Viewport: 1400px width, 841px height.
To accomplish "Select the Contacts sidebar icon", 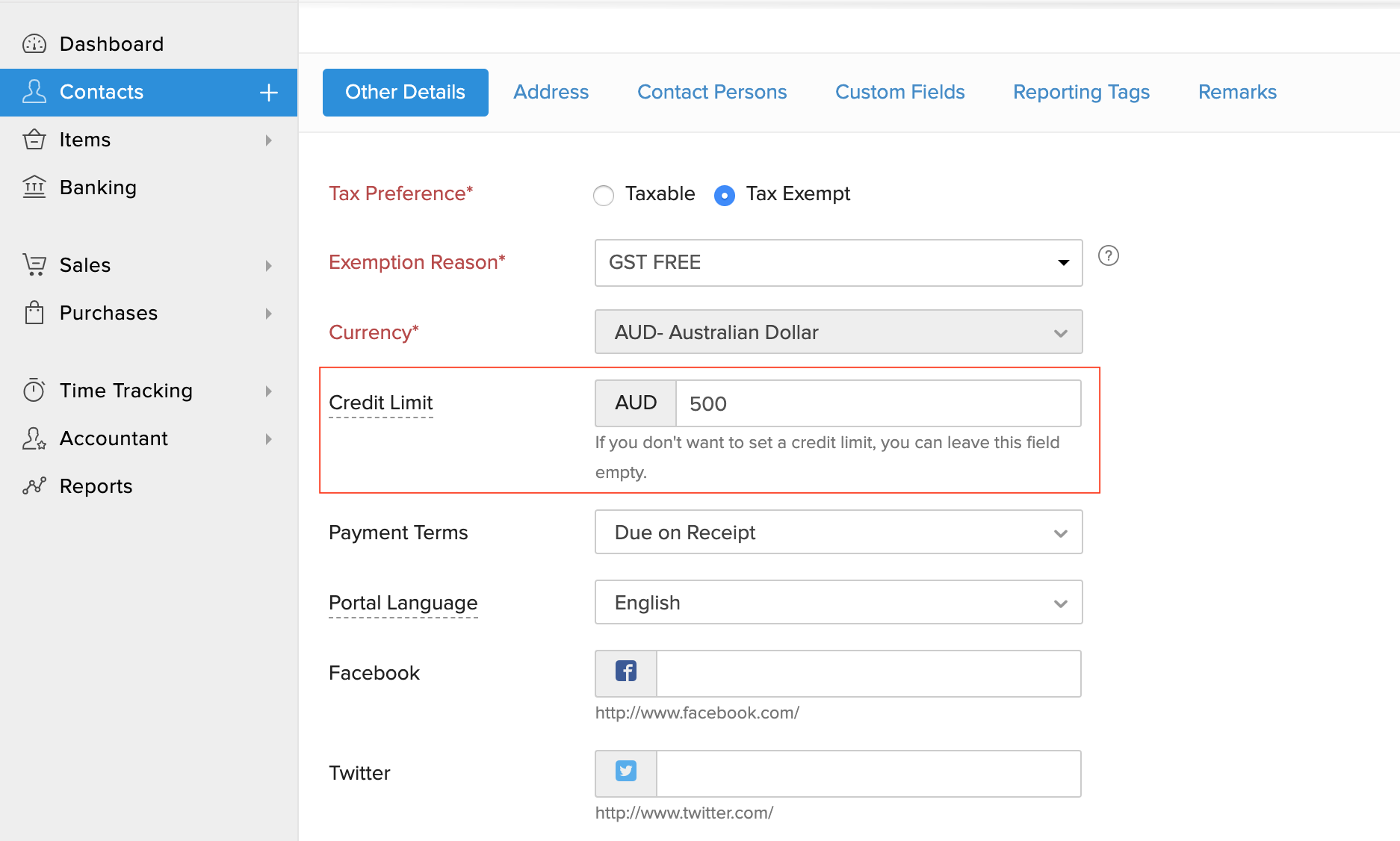I will [x=34, y=91].
